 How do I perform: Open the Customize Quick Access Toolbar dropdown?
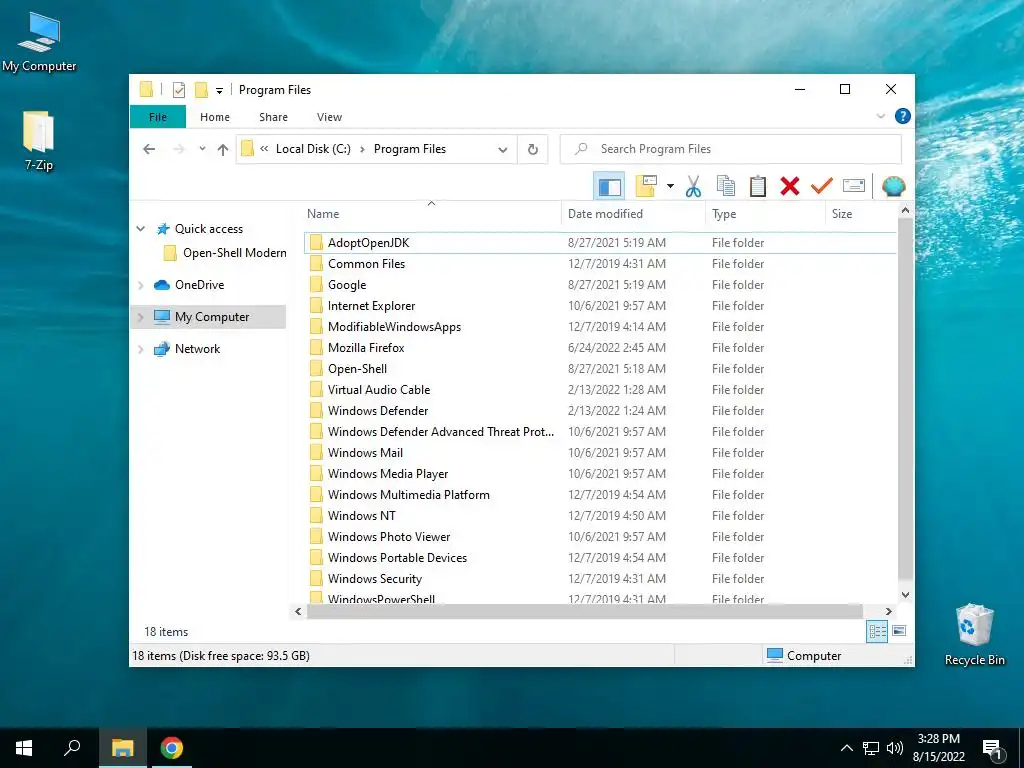tap(219, 91)
